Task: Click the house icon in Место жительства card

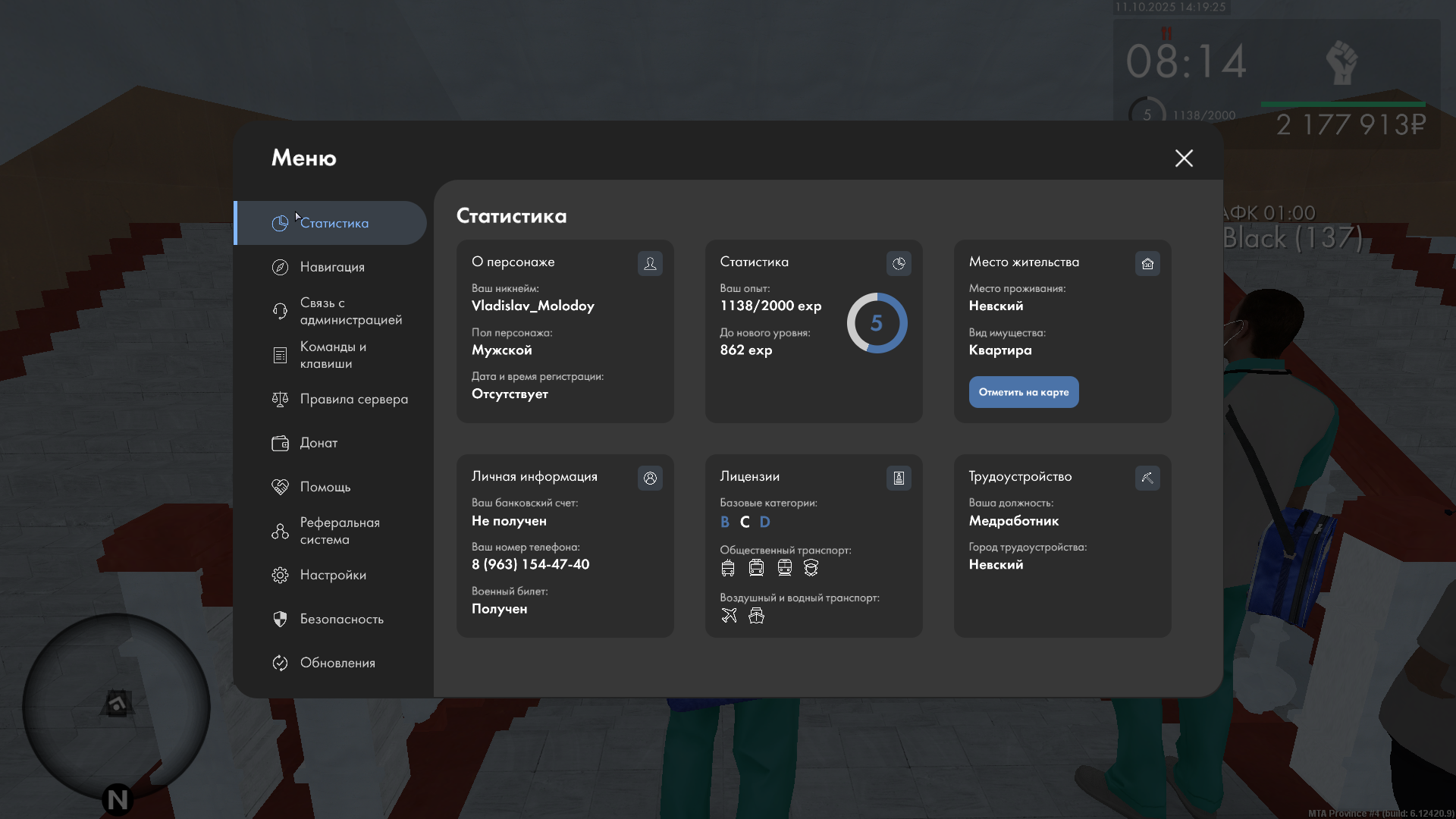Action: (x=1147, y=263)
